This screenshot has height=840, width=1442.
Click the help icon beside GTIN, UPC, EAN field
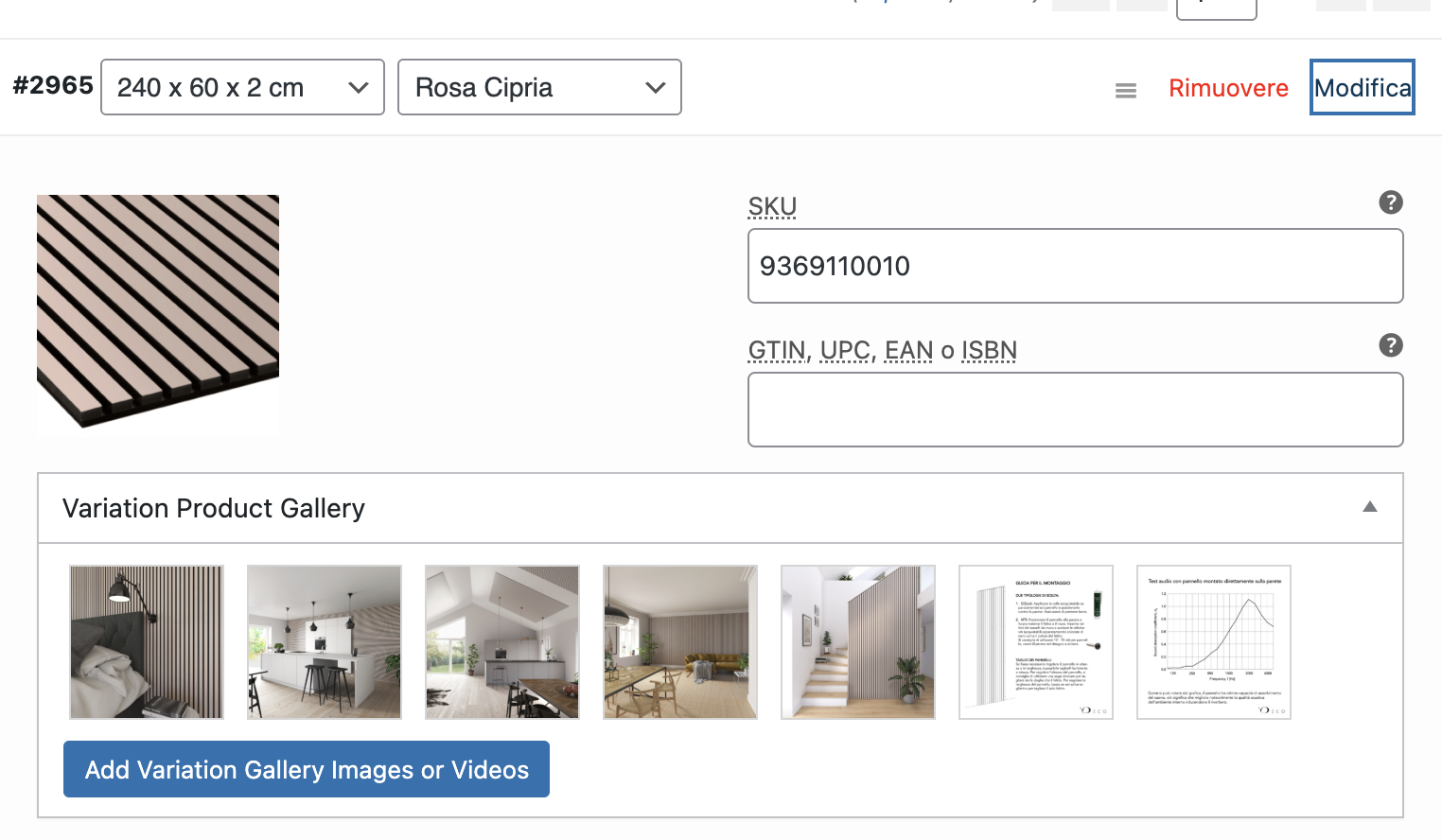pyautogui.click(x=1390, y=345)
